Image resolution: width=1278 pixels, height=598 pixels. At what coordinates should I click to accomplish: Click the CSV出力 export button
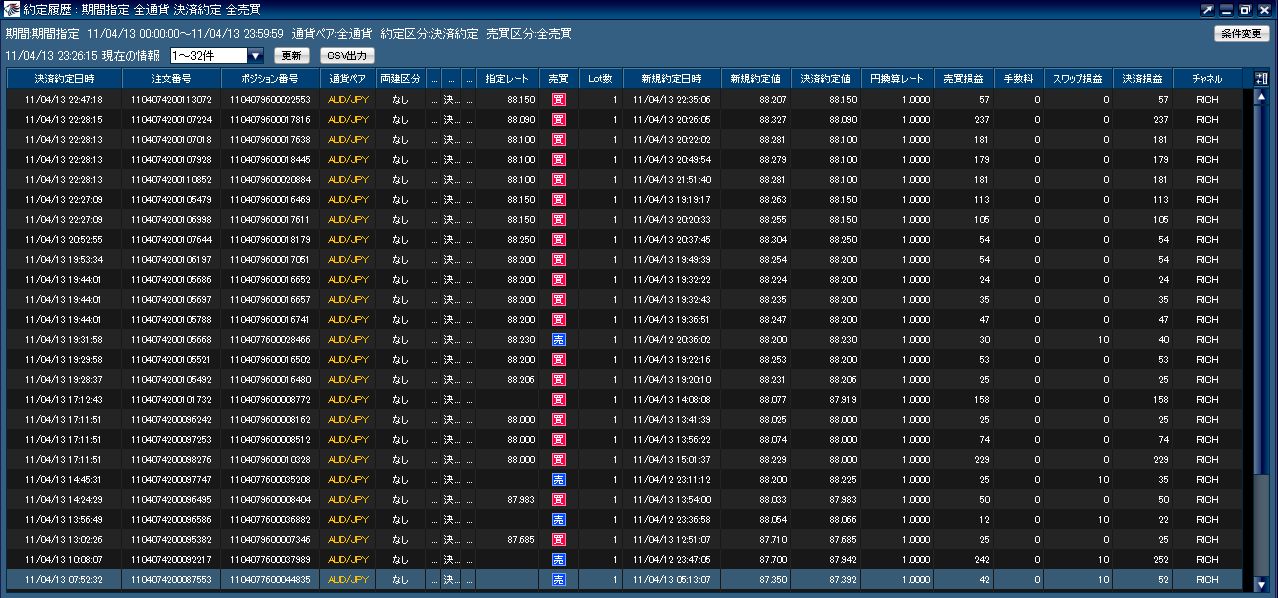coord(347,56)
